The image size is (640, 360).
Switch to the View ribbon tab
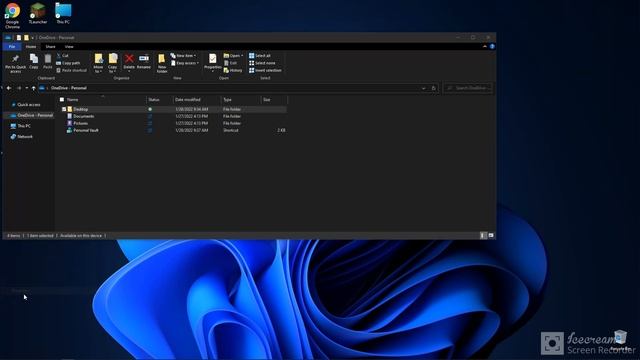click(69, 47)
